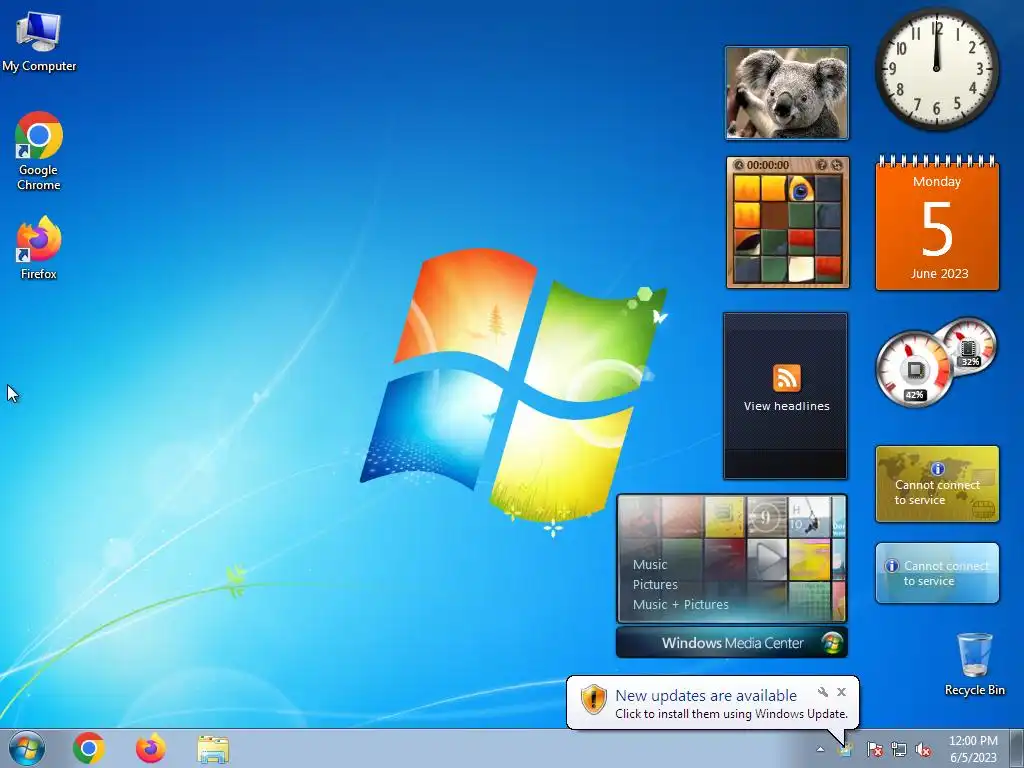
Task: Click the koala slide show gadget
Action: coord(786,93)
